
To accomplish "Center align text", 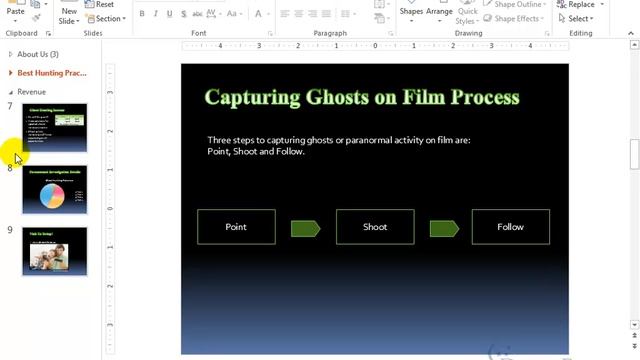I will pyautogui.click(x=298, y=14).
